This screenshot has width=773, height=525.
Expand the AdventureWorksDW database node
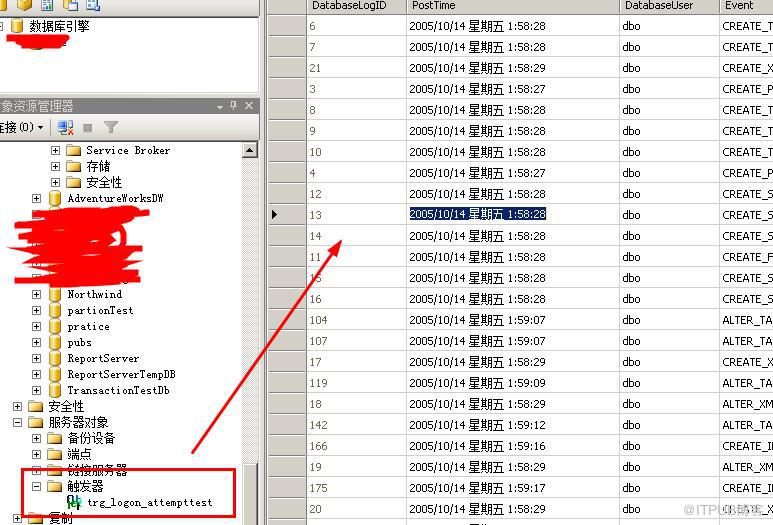(36, 198)
